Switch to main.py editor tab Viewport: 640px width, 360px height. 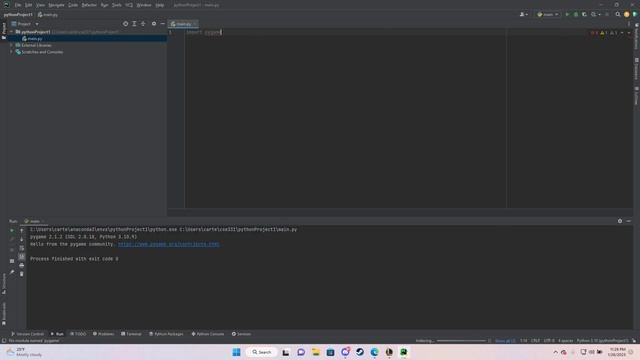[x=183, y=24]
